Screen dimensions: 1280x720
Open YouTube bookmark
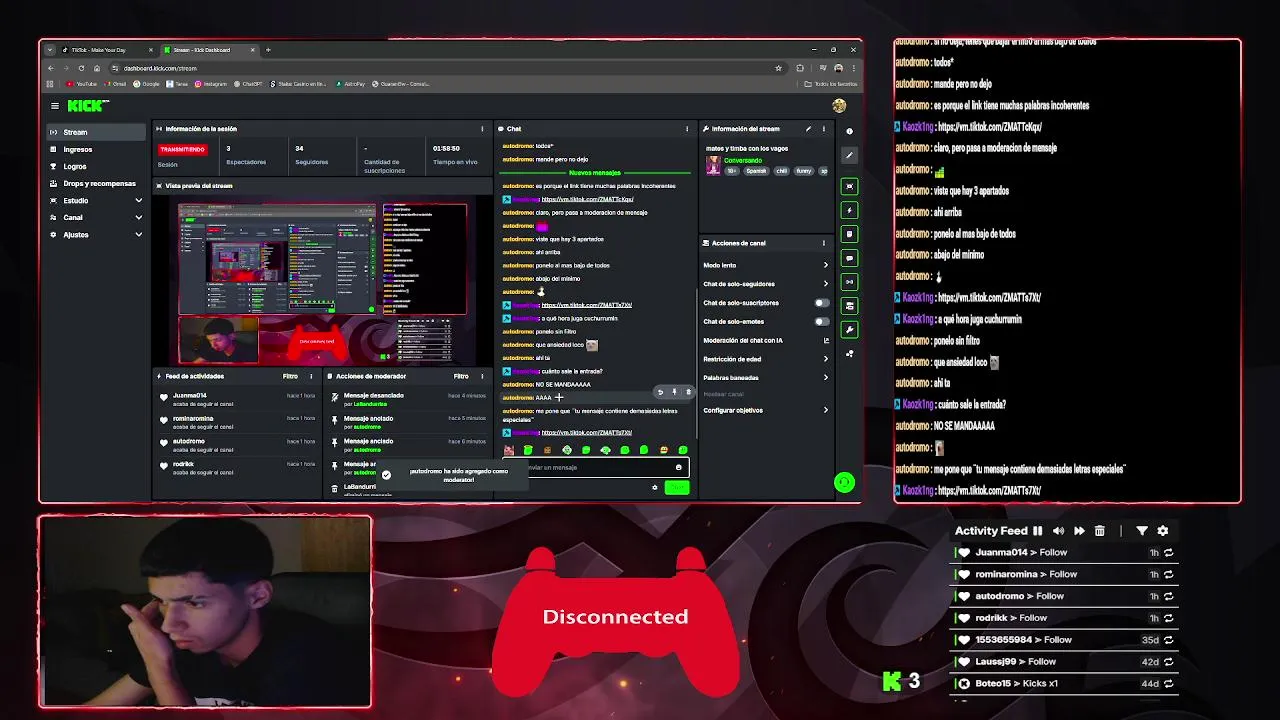click(x=82, y=84)
